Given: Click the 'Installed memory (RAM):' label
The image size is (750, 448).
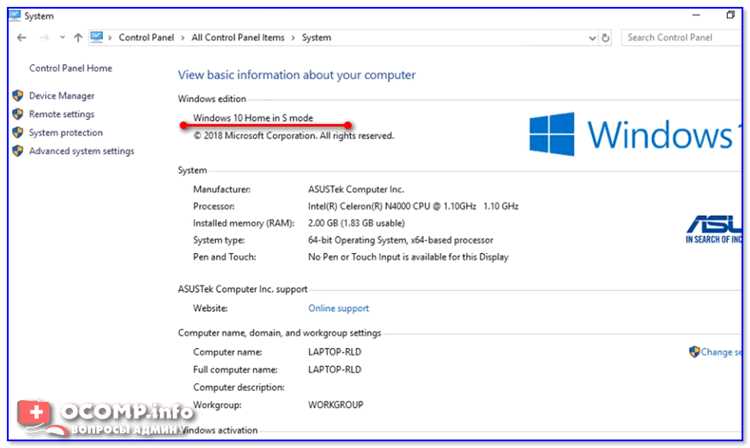Looking at the screenshot, I should 244,223.
